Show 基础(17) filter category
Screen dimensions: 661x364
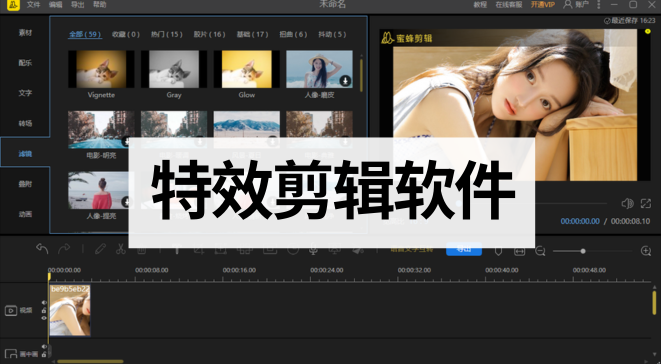(252, 34)
